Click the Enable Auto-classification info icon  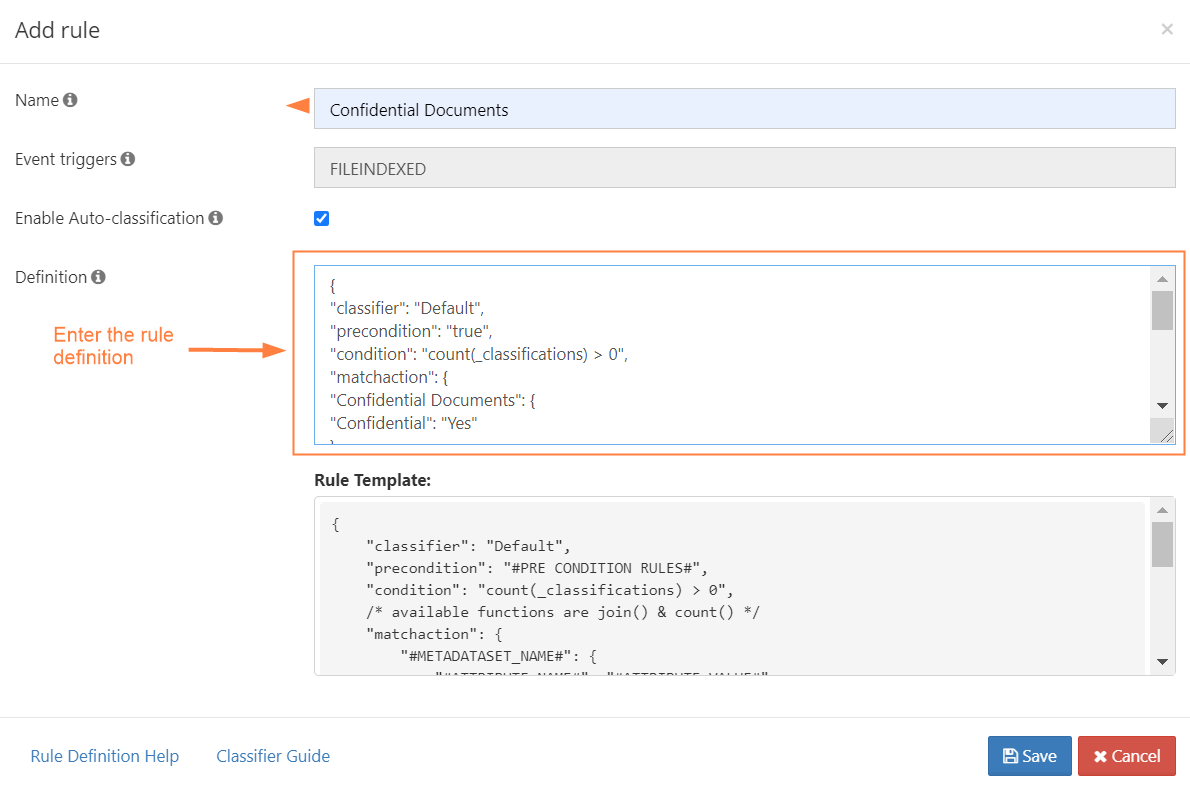pyautogui.click(x=215, y=218)
